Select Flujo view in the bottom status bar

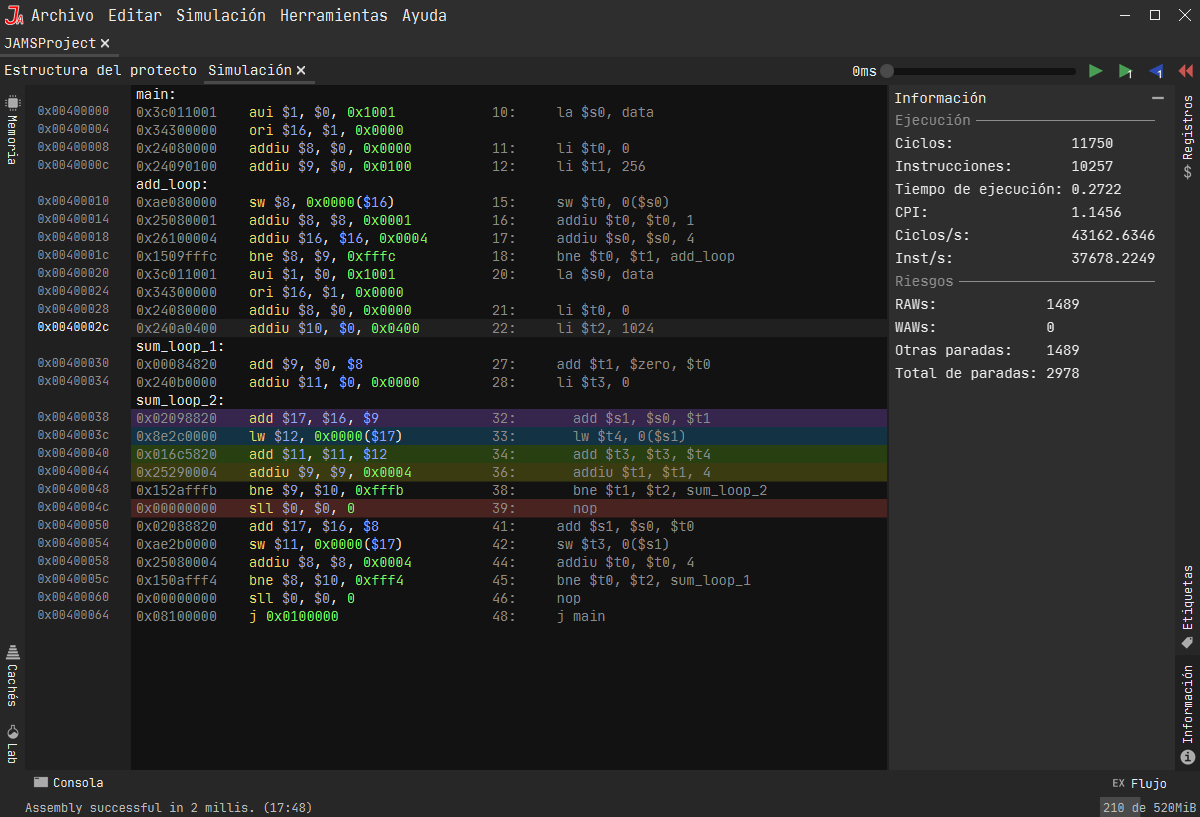click(x=1147, y=783)
